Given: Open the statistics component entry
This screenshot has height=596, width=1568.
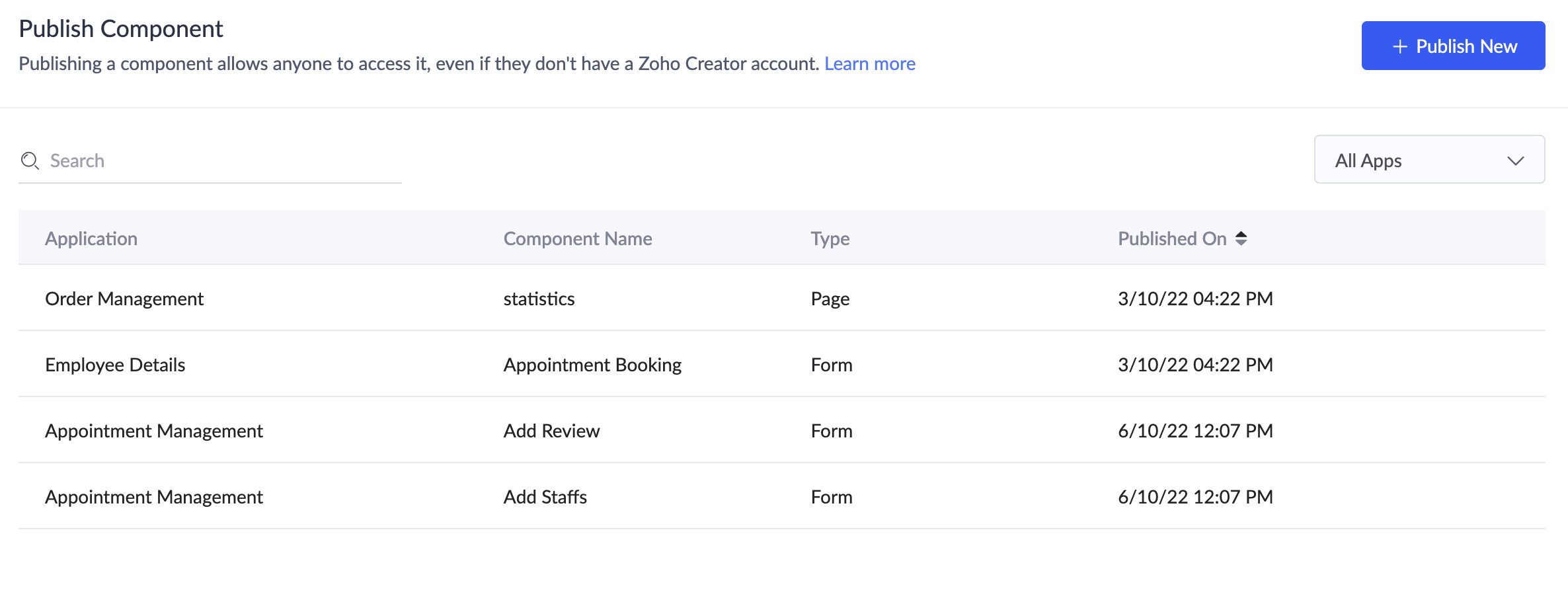Looking at the screenshot, I should coord(539,299).
